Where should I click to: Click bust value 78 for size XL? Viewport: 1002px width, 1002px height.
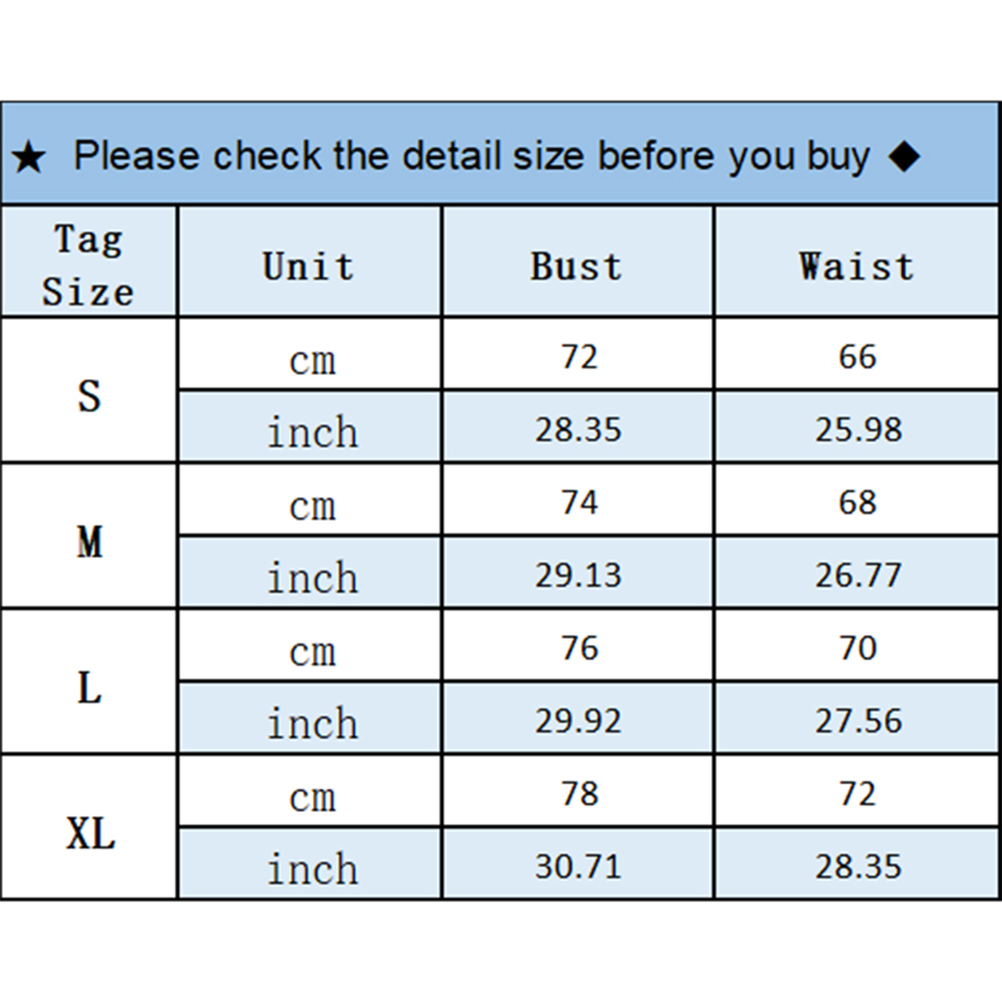pos(579,794)
